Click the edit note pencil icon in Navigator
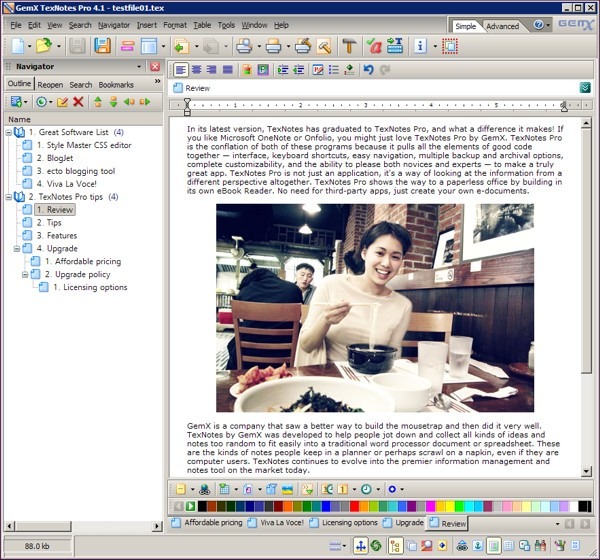The width and height of the screenshot is (600, 560). 62,102
